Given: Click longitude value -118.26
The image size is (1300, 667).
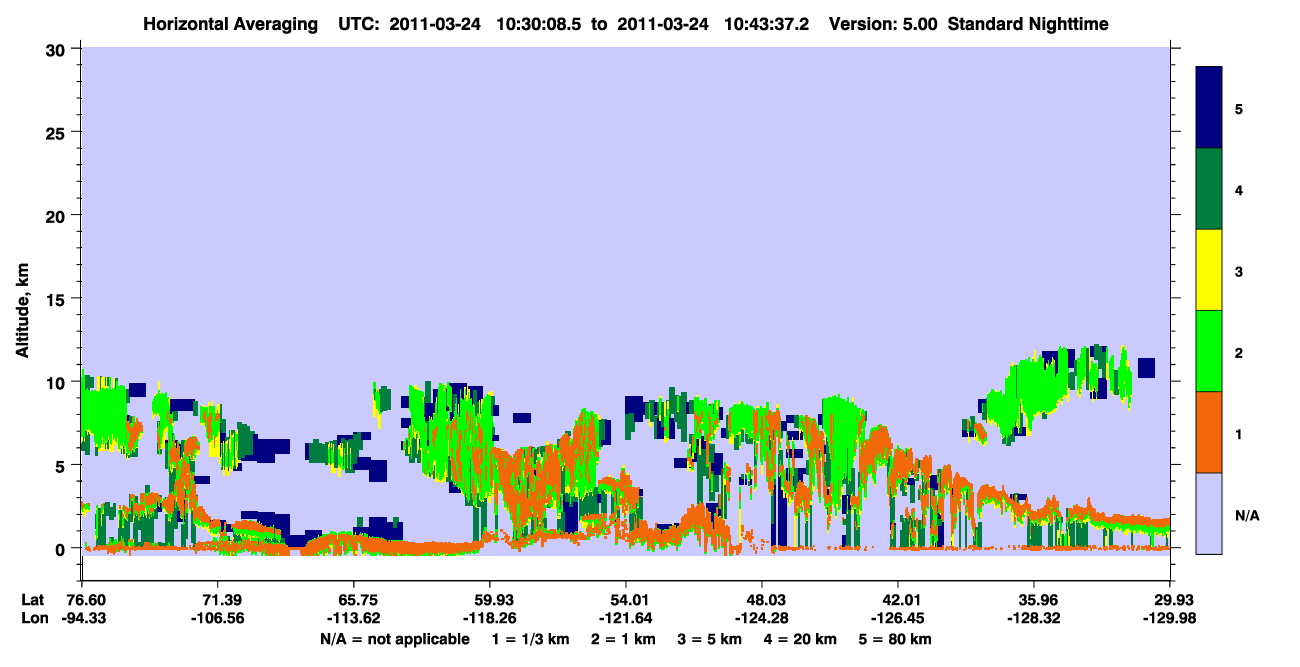Looking at the screenshot, I should click(x=489, y=619).
